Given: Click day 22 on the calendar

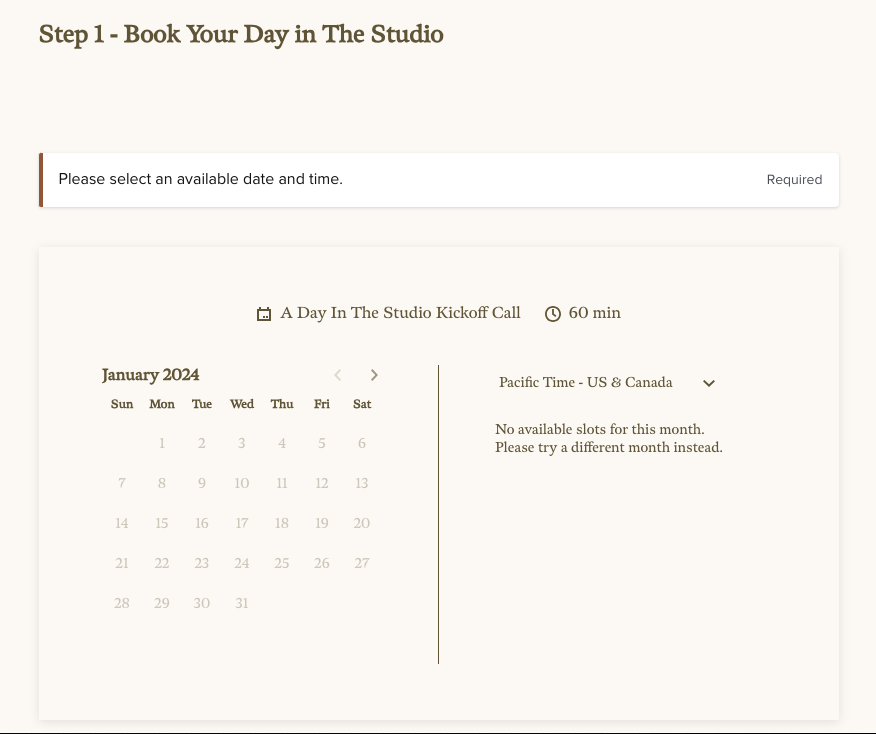Looking at the screenshot, I should point(161,563).
